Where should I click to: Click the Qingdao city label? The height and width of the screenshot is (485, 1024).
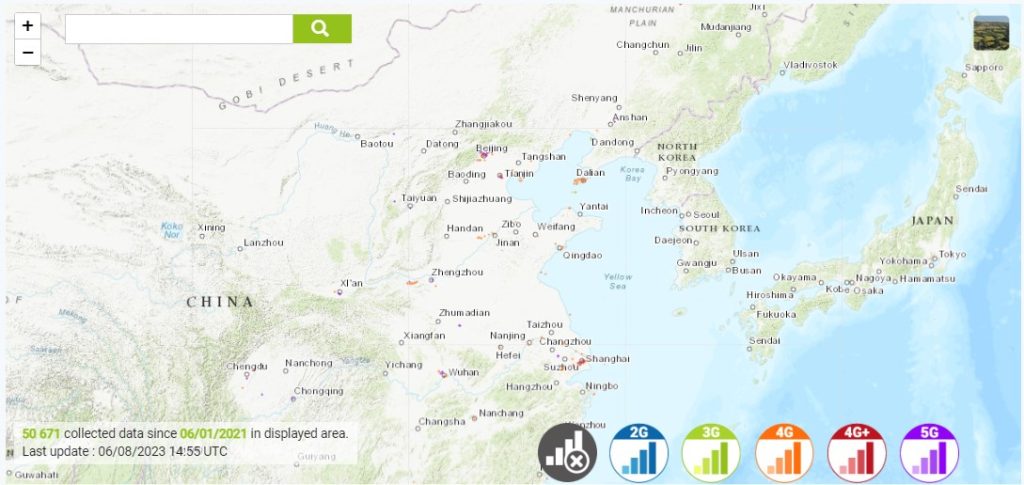(583, 256)
